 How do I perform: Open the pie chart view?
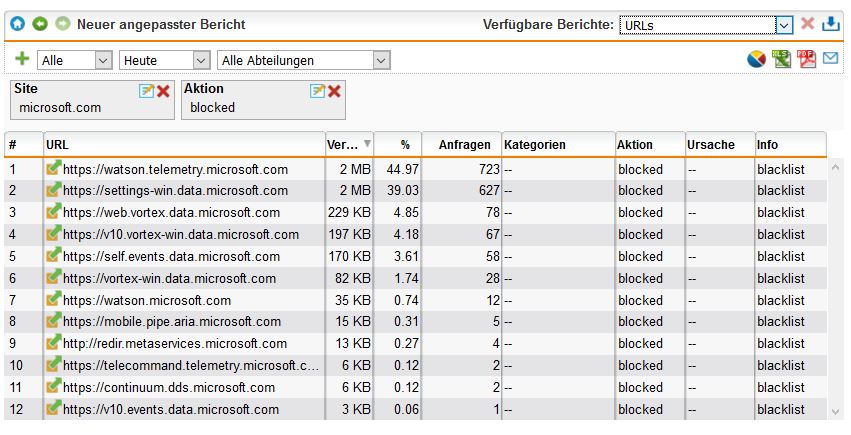[756, 60]
